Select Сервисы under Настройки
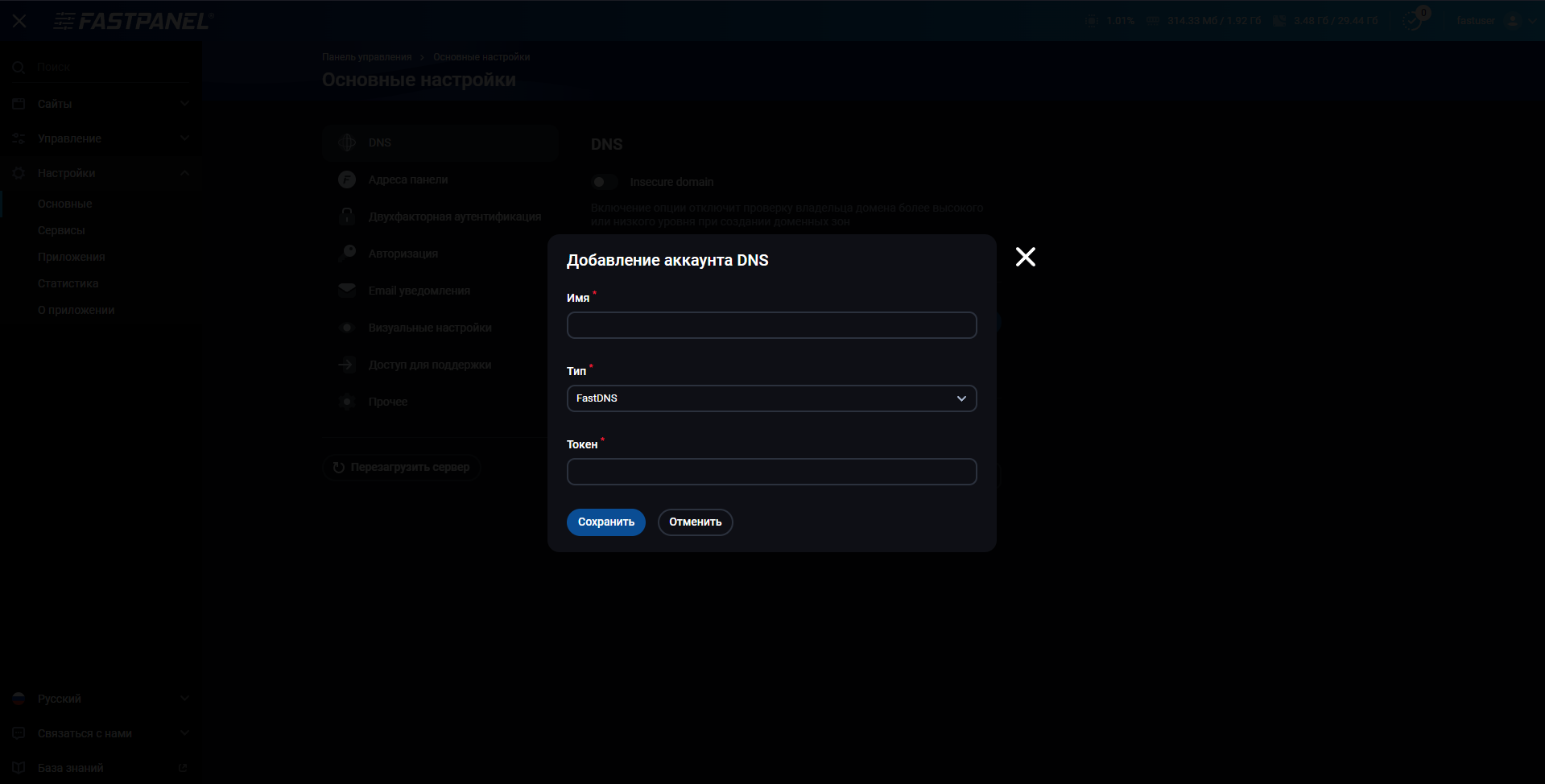Image resolution: width=1545 pixels, height=784 pixels. 60,229
